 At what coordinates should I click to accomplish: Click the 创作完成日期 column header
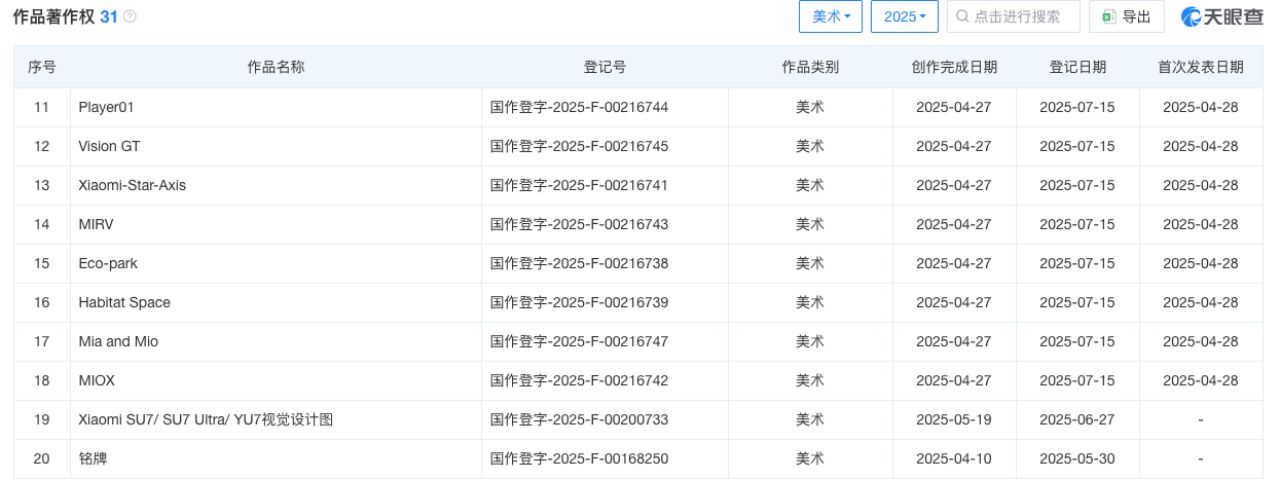pos(954,67)
